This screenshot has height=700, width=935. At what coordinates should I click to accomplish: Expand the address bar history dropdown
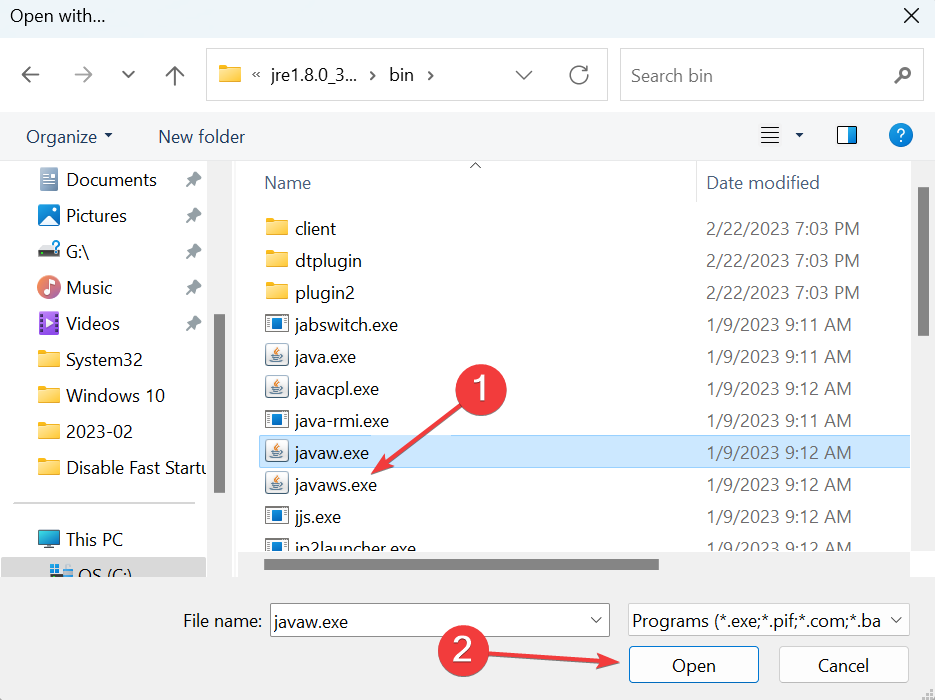point(524,75)
